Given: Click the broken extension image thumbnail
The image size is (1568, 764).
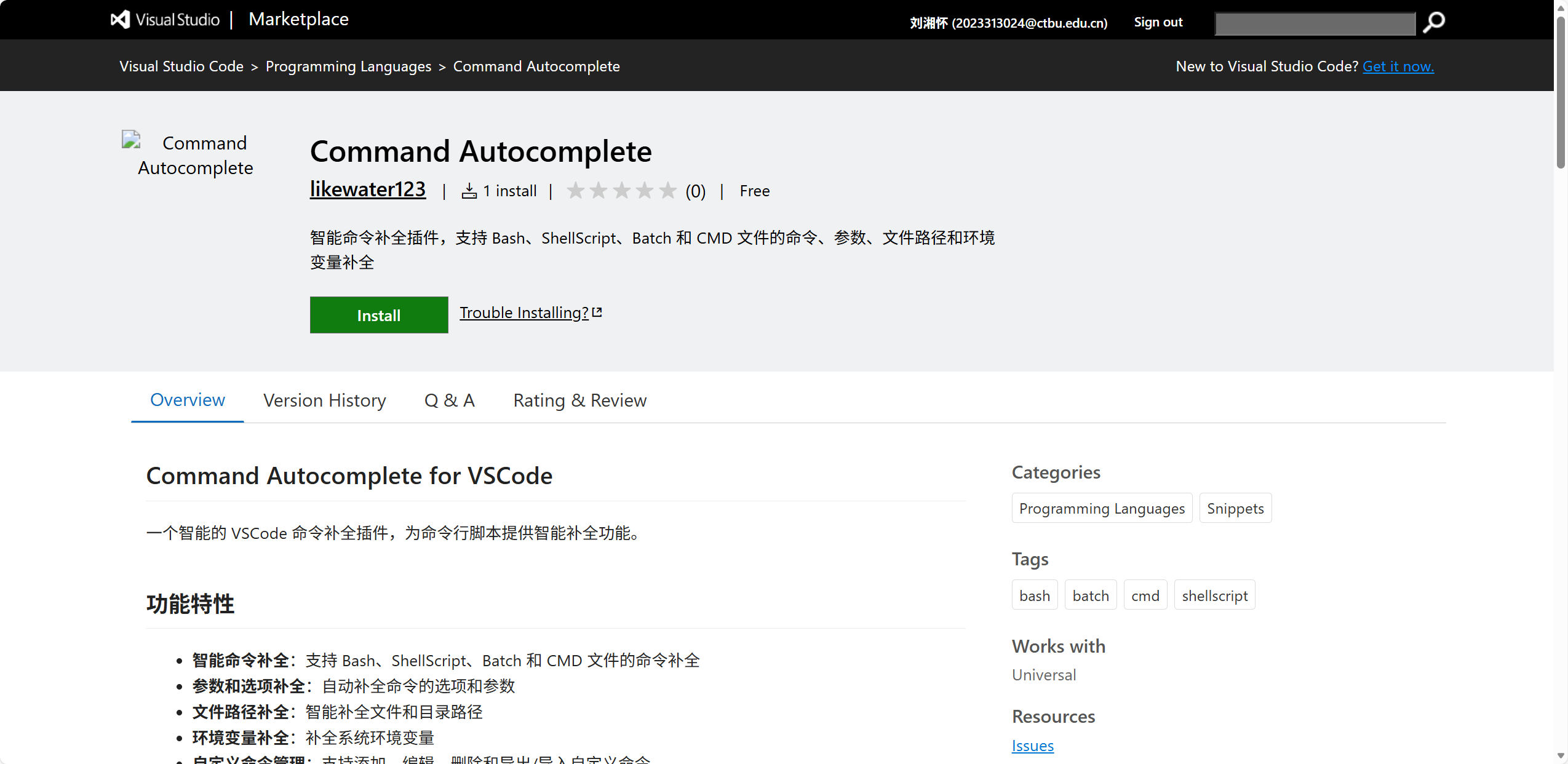Looking at the screenshot, I should tap(132, 140).
